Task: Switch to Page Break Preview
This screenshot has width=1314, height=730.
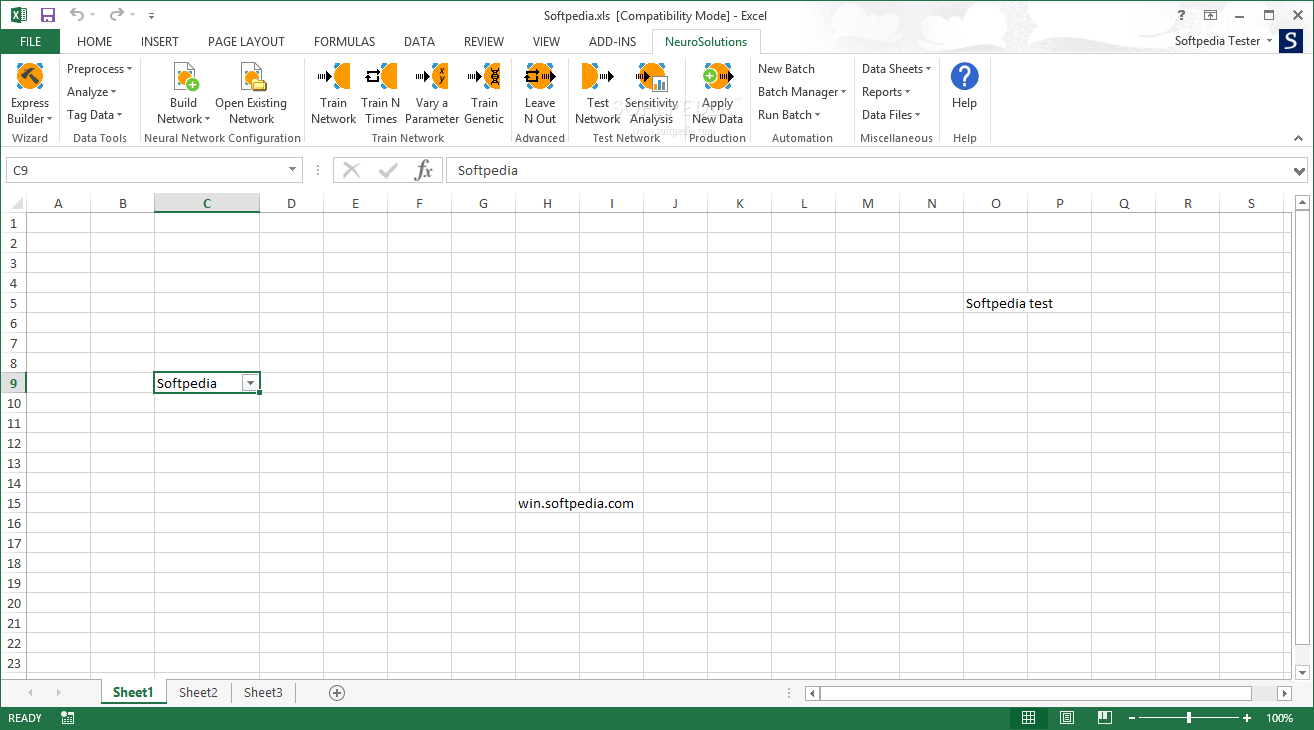Action: tap(1104, 718)
